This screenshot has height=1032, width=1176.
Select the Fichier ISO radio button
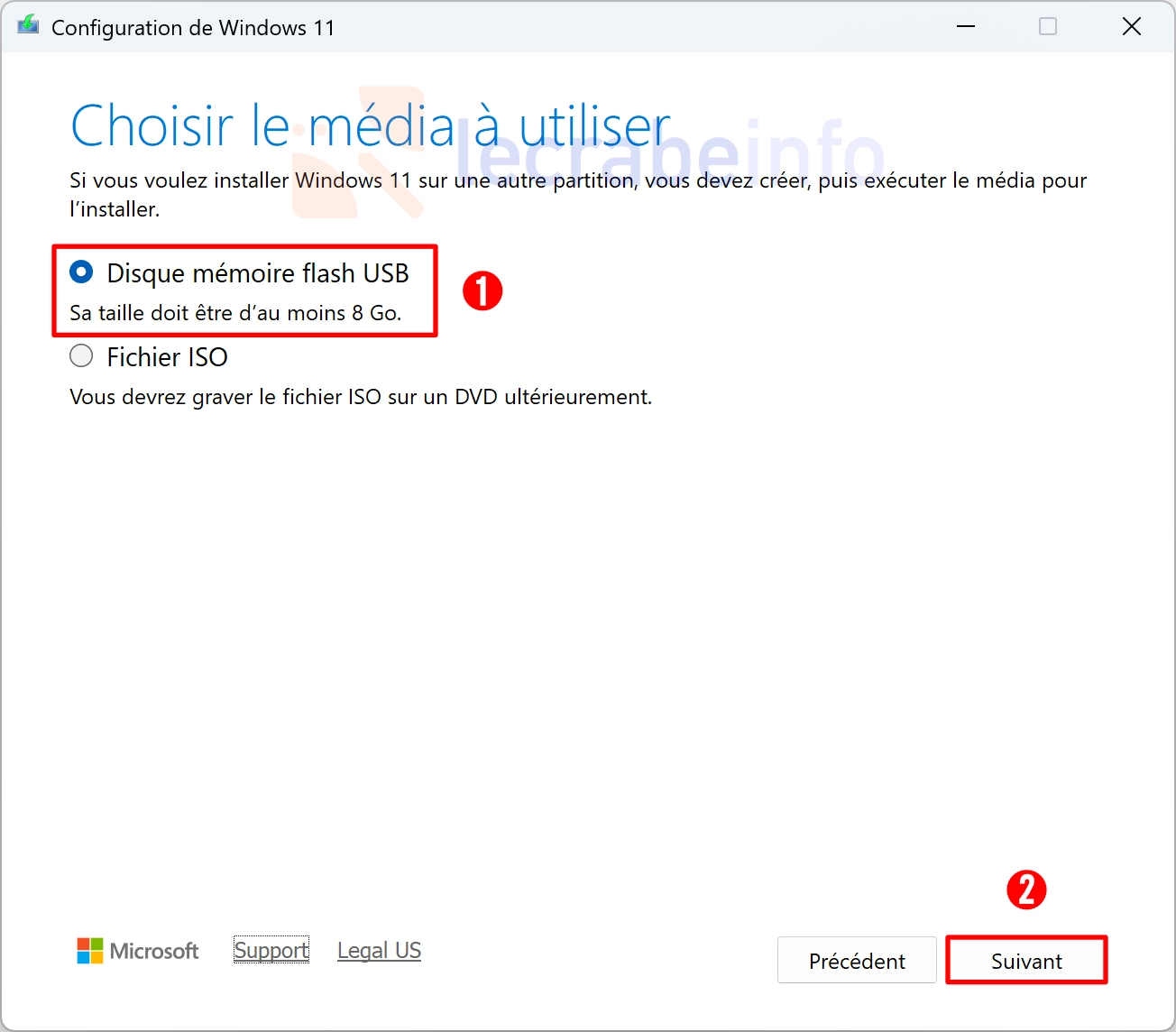81,356
